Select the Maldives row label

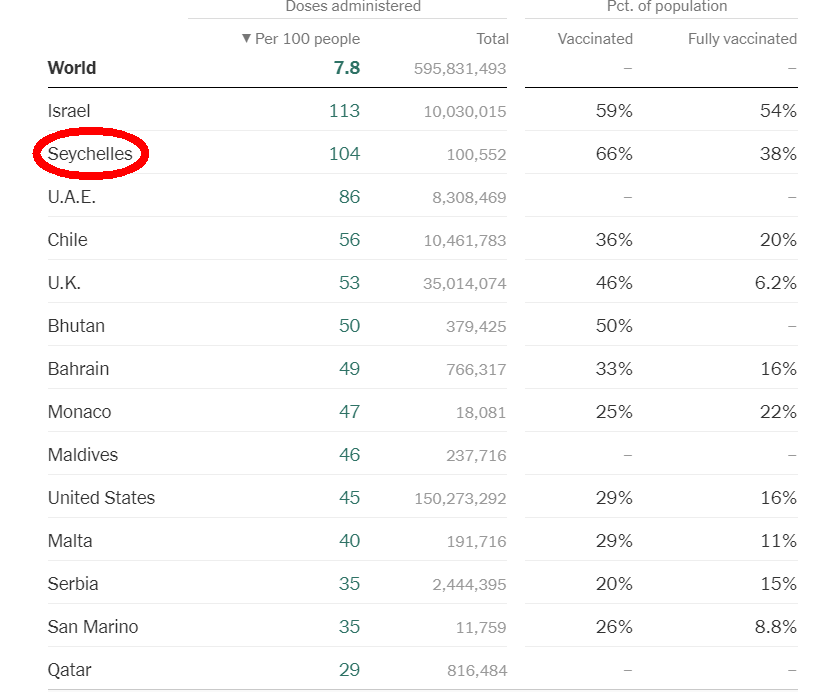pyautogui.click(x=82, y=455)
